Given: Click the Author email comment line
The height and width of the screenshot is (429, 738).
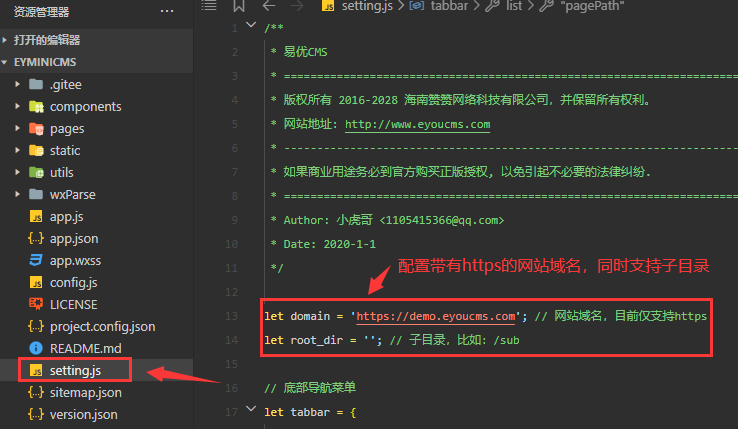Looking at the screenshot, I should (393, 220).
